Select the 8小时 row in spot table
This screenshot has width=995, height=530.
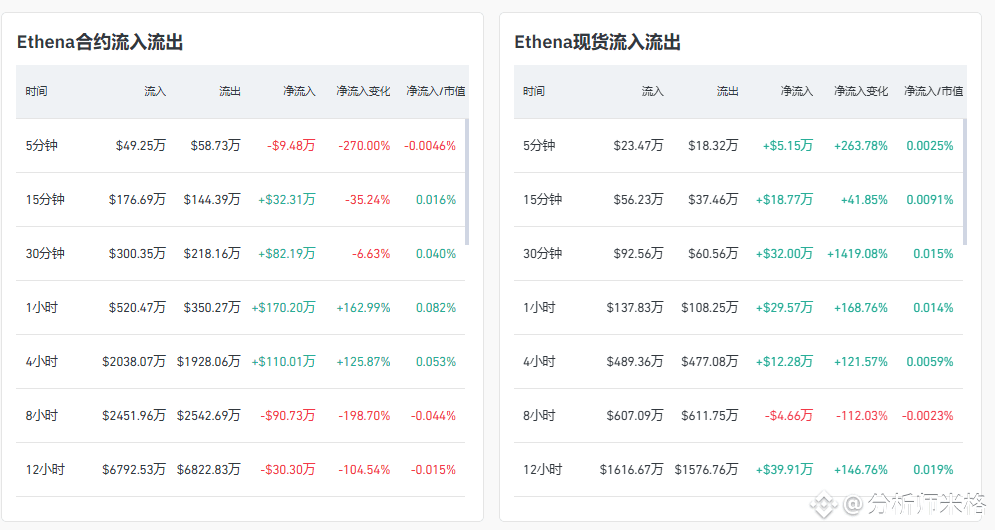738,415
